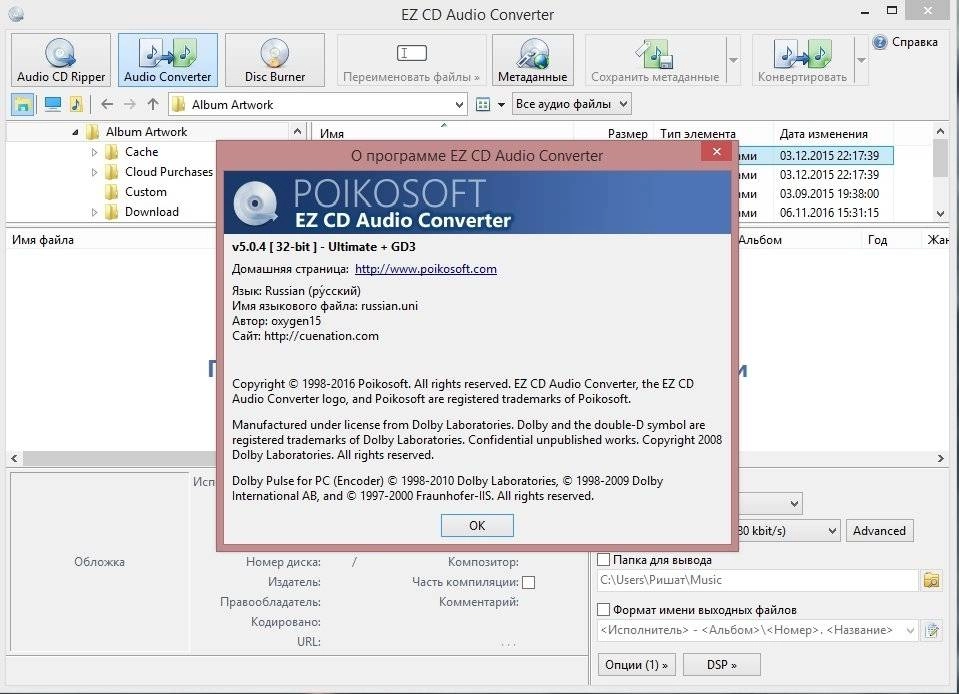Viewport: 959px width, 694px height.
Task: Open the Album Artwork path dropdown
Action: 459,105
